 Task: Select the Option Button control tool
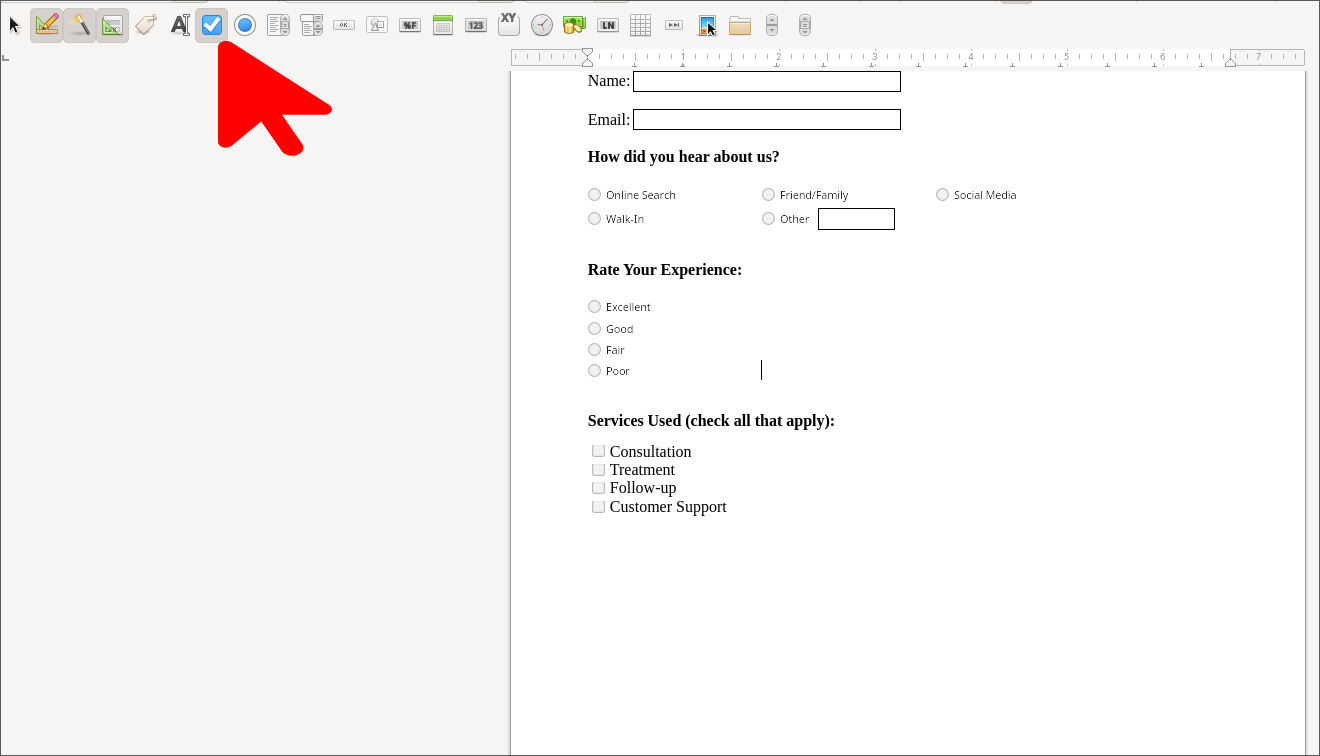tap(245, 25)
